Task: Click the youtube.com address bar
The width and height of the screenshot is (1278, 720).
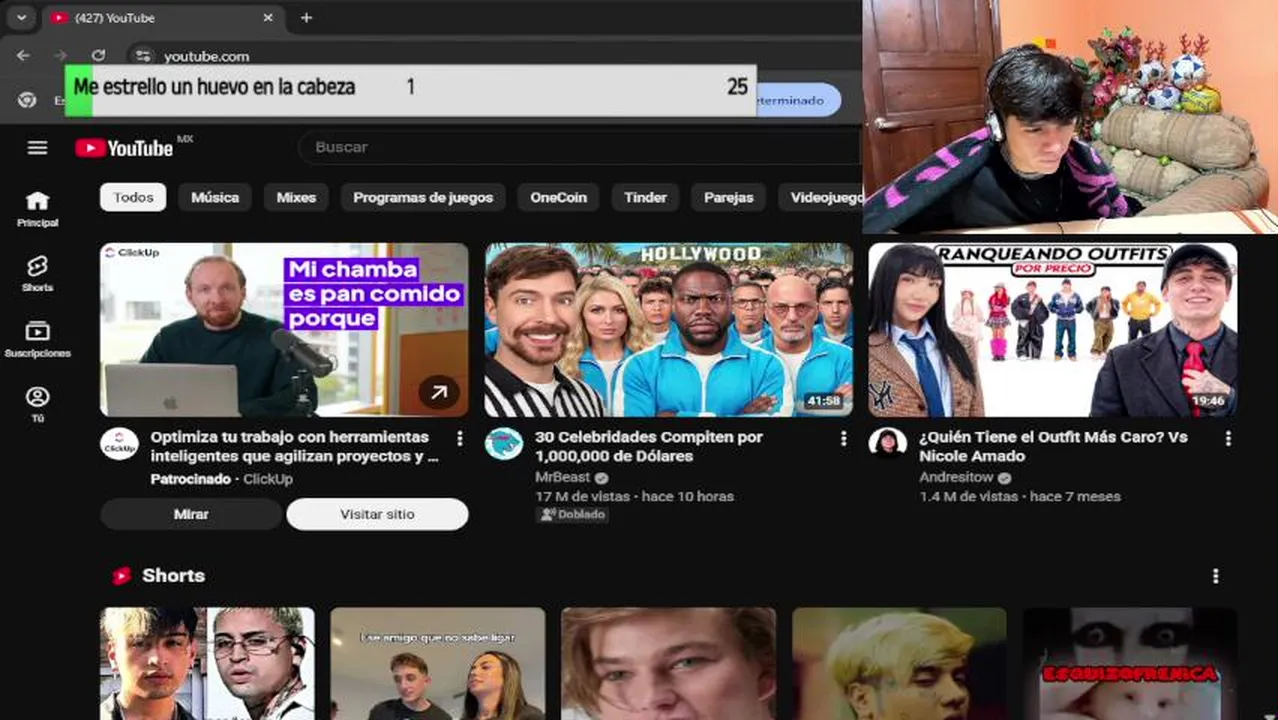Action: click(207, 56)
